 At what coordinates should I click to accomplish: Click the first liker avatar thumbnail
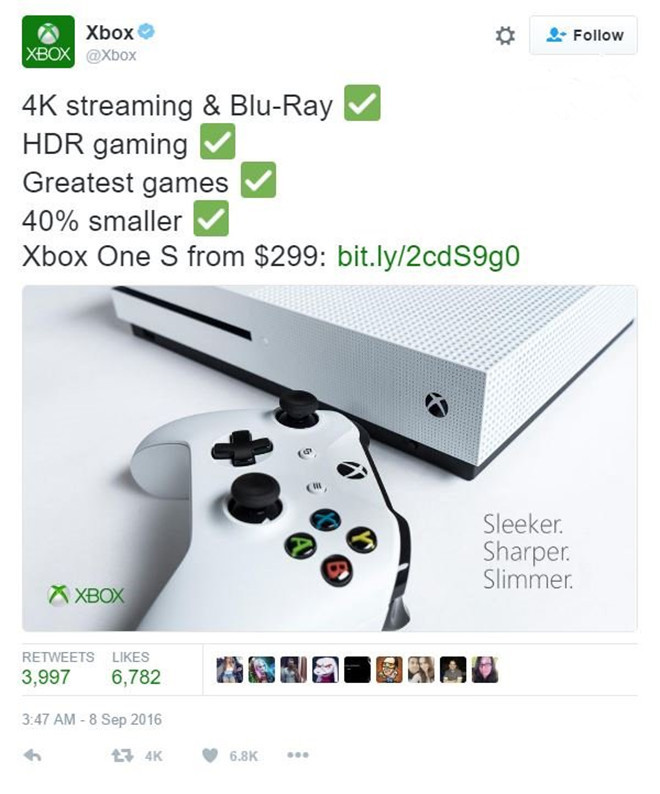[229, 670]
